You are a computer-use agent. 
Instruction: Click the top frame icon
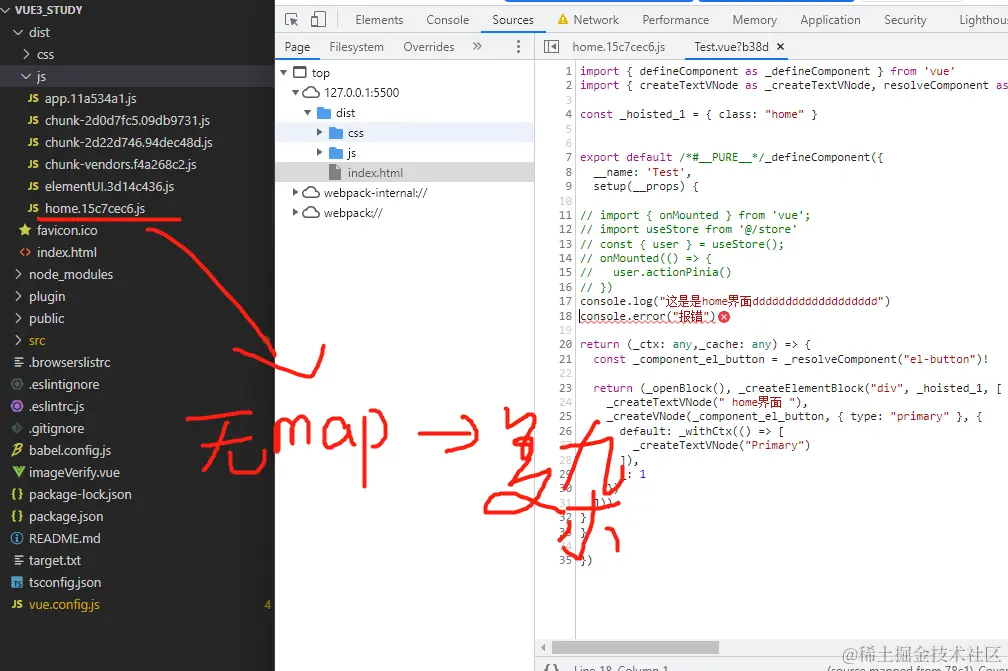[300, 72]
